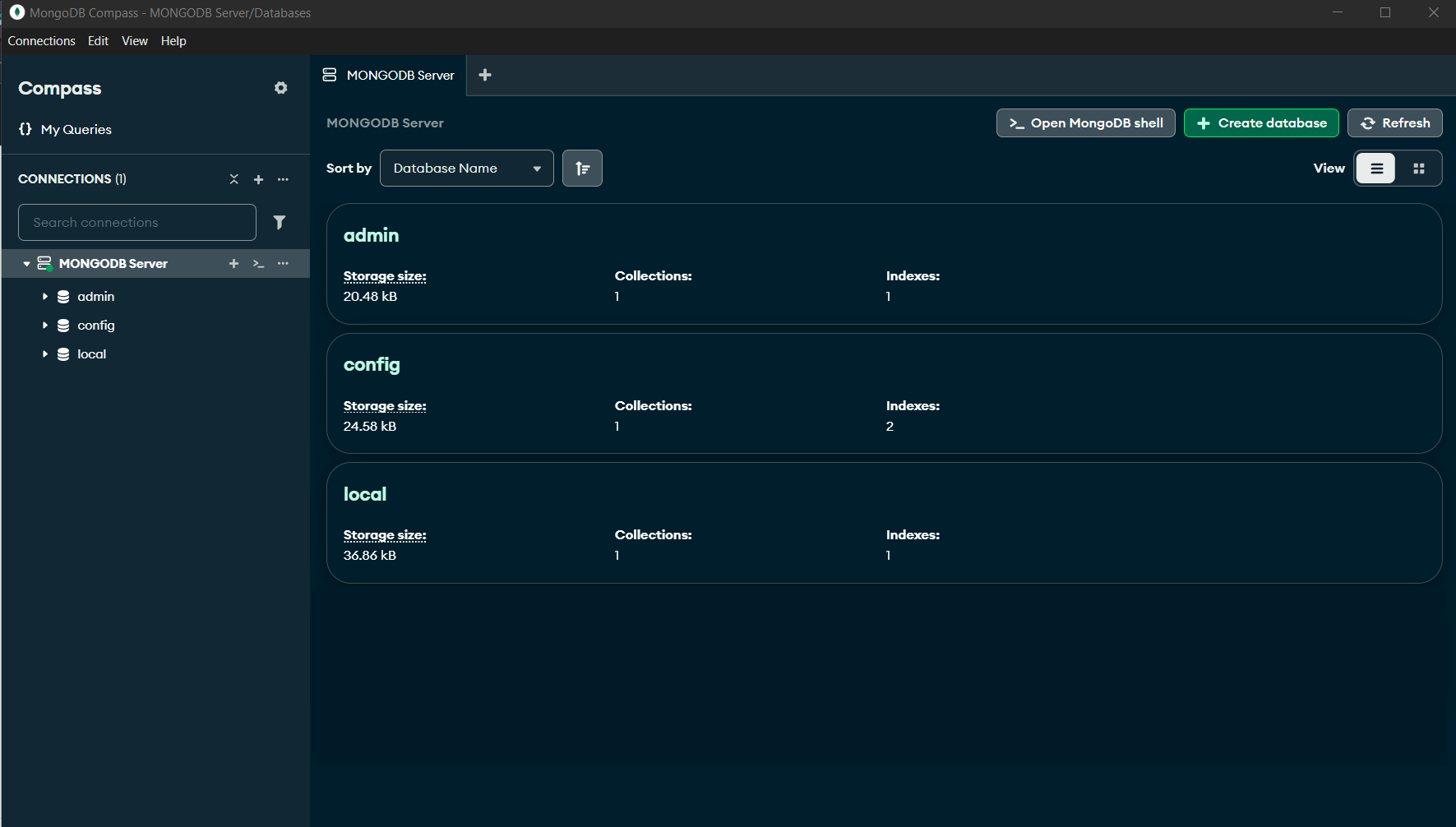The image size is (1456, 827).
Task: Click the 24.58 kB storage value
Action: pyautogui.click(x=370, y=427)
